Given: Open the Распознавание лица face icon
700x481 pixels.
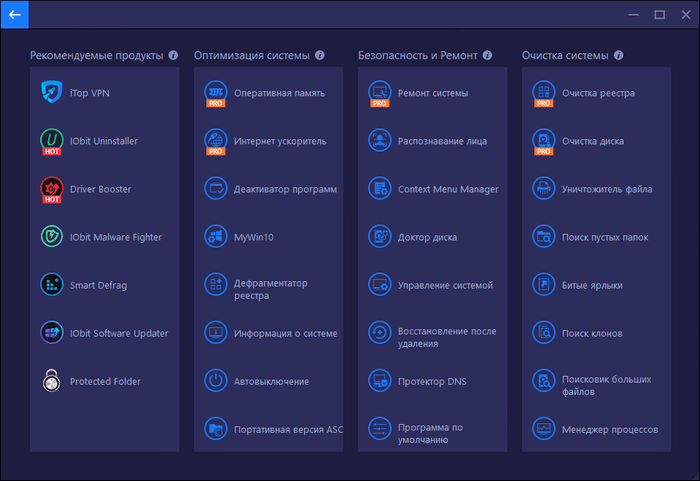Looking at the screenshot, I should coord(379,140).
